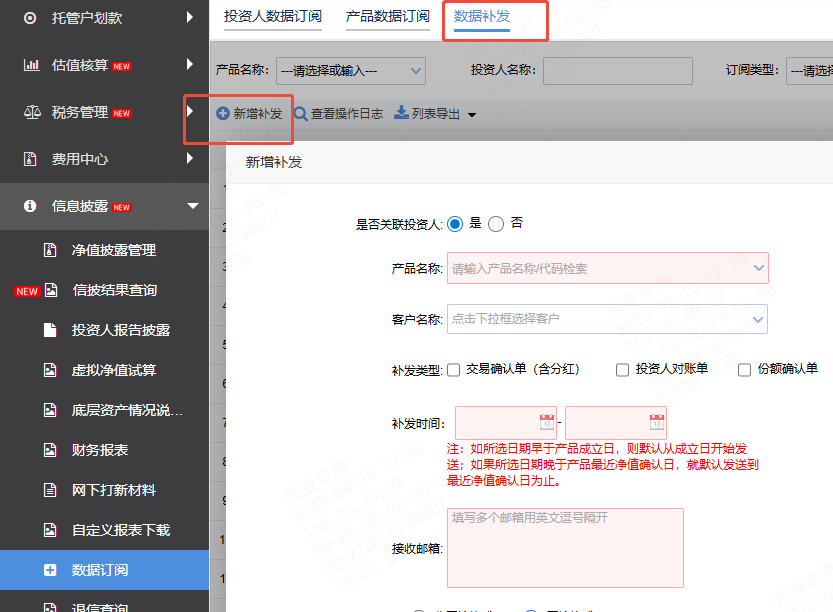Image resolution: width=833 pixels, height=612 pixels.
Task: Switch to the 产品数据订阅 tab
Action: coord(388,17)
